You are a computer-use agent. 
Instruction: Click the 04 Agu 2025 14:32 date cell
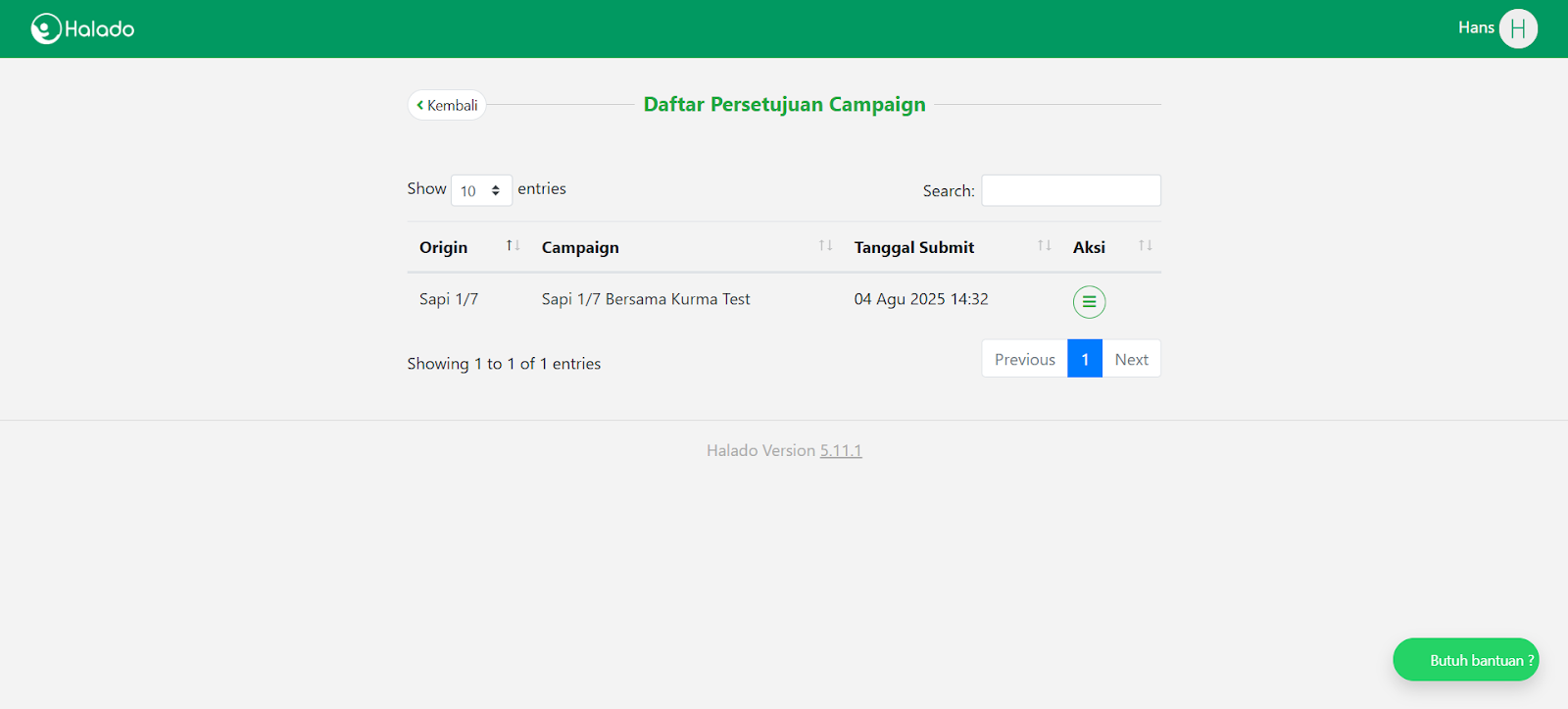pyautogui.click(x=920, y=299)
